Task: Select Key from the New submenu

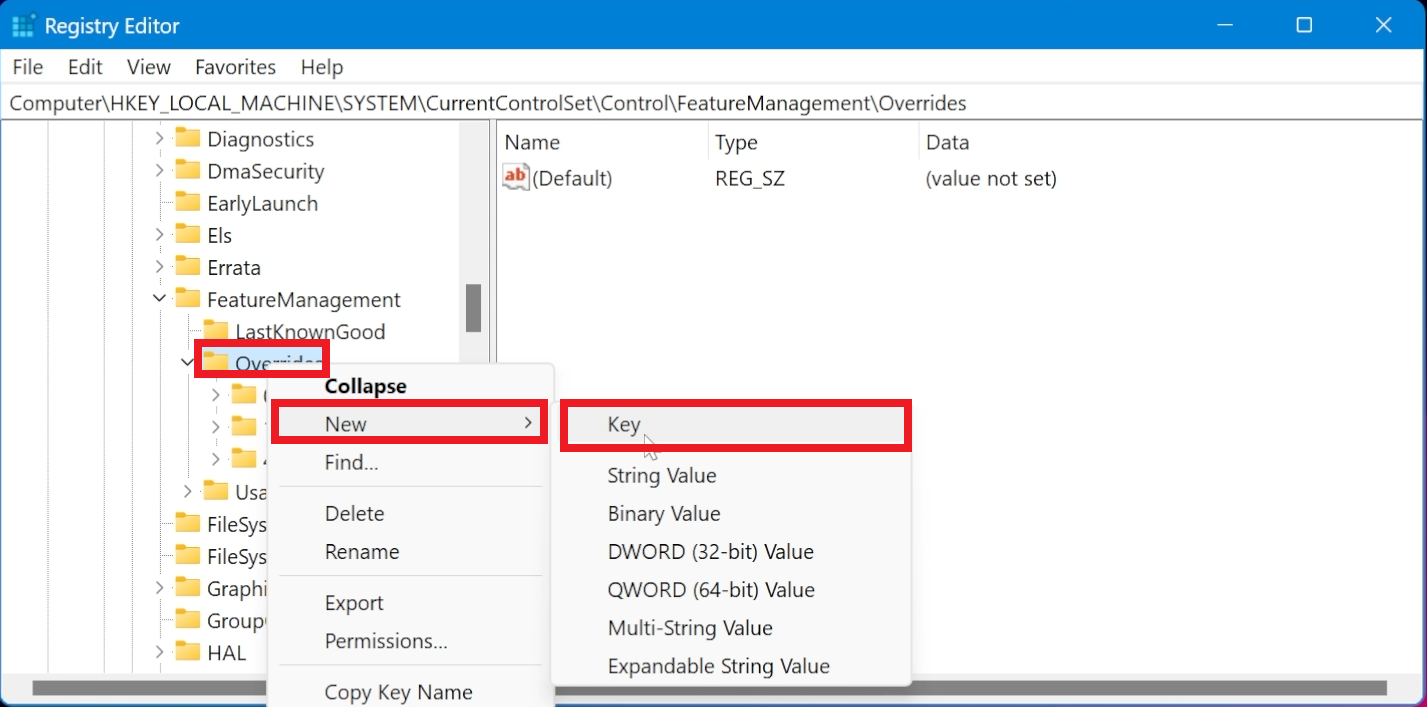Action: [624, 424]
